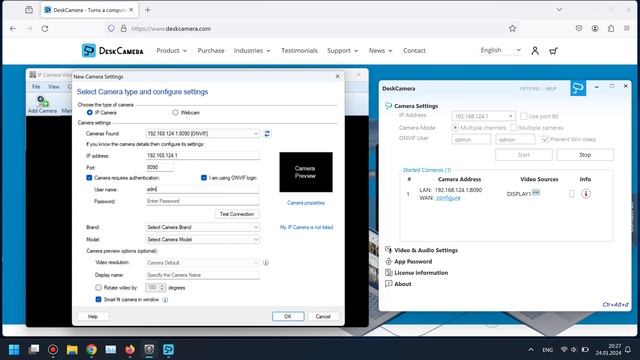The width and height of the screenshot is (640, 360).
Task: Open Testimonials page on website
Action: (299, 51)
